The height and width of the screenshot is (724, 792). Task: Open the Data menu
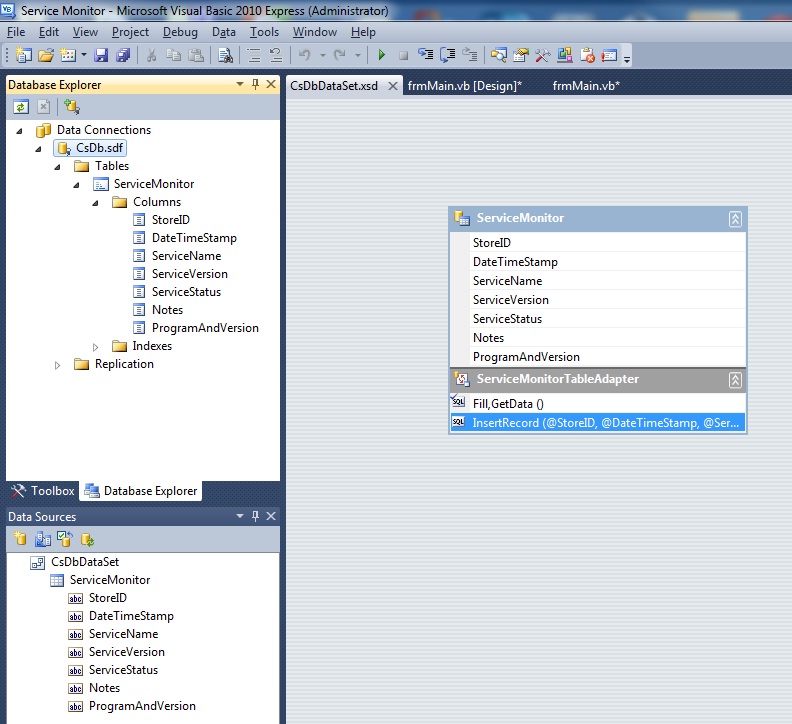224,32
